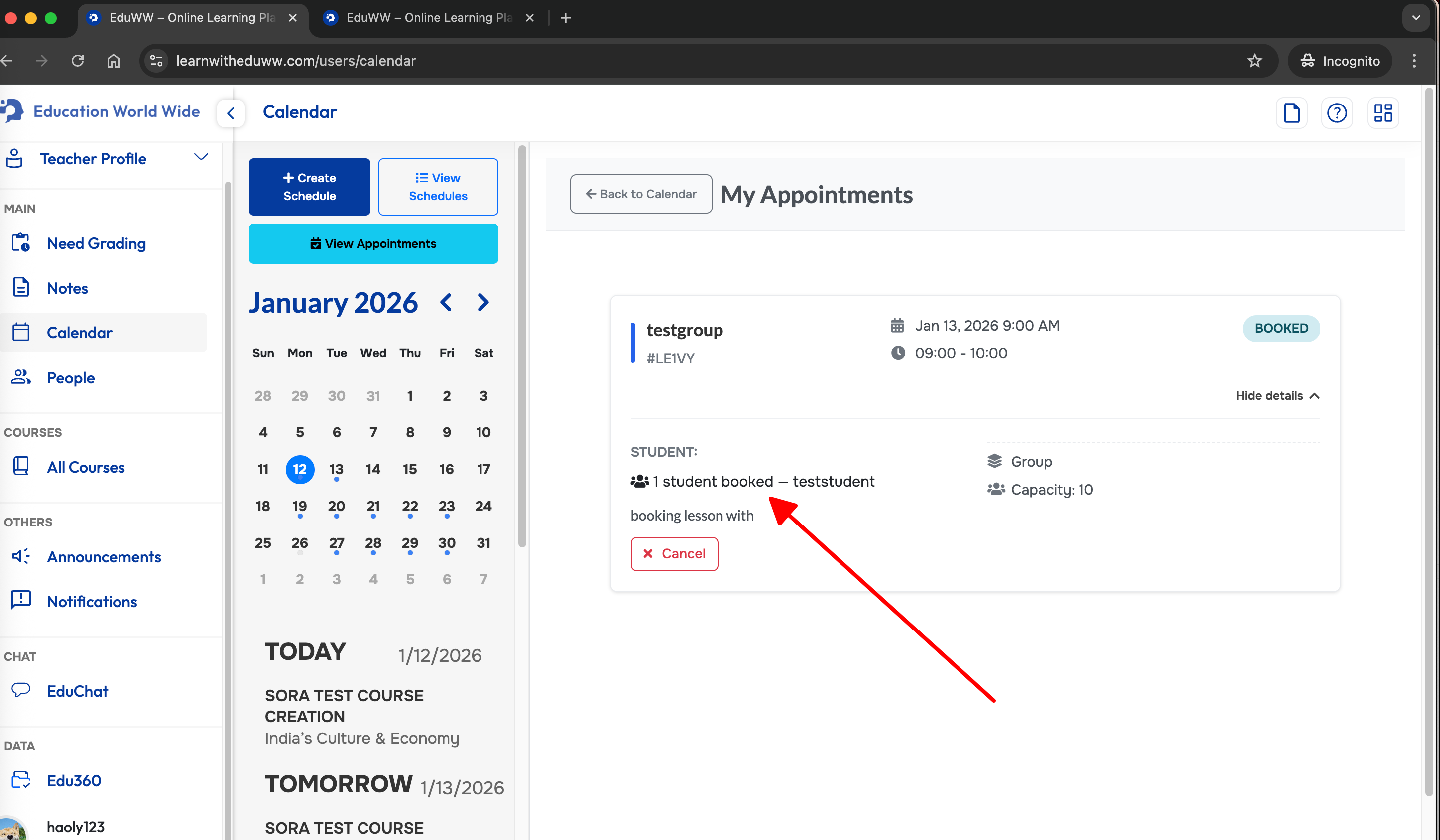This screenshot has width=1440, height=840.
Task: Cancel the testgroup appointment
Action: [x=674, y=553]
